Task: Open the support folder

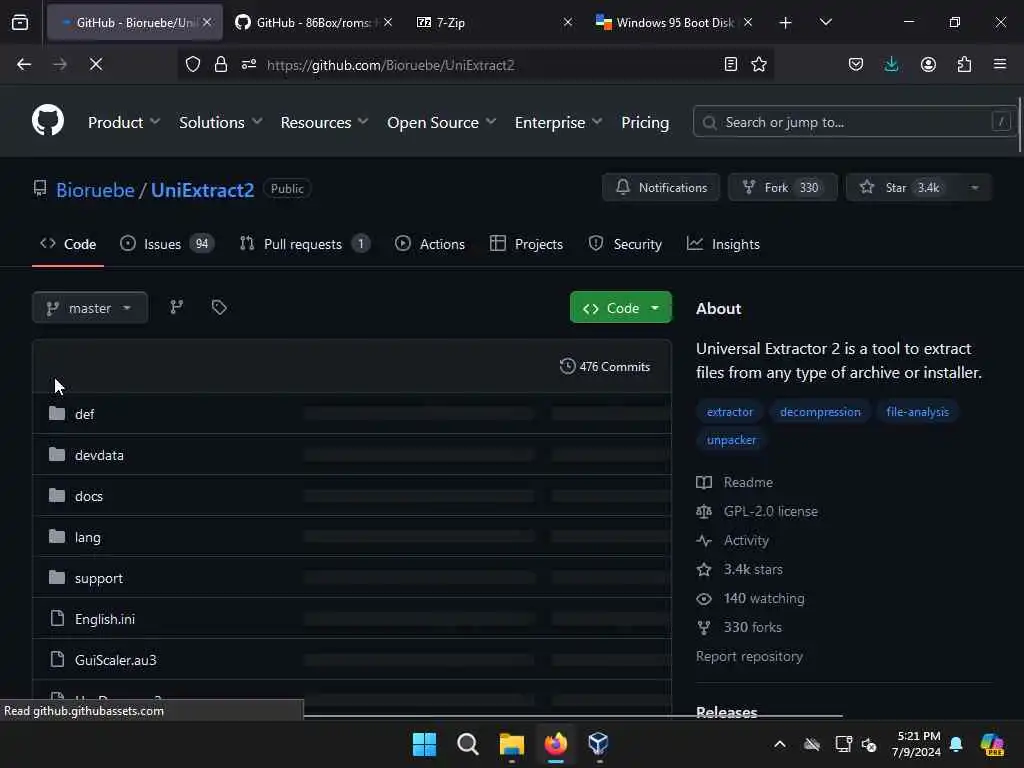Action: click(99, 579)
